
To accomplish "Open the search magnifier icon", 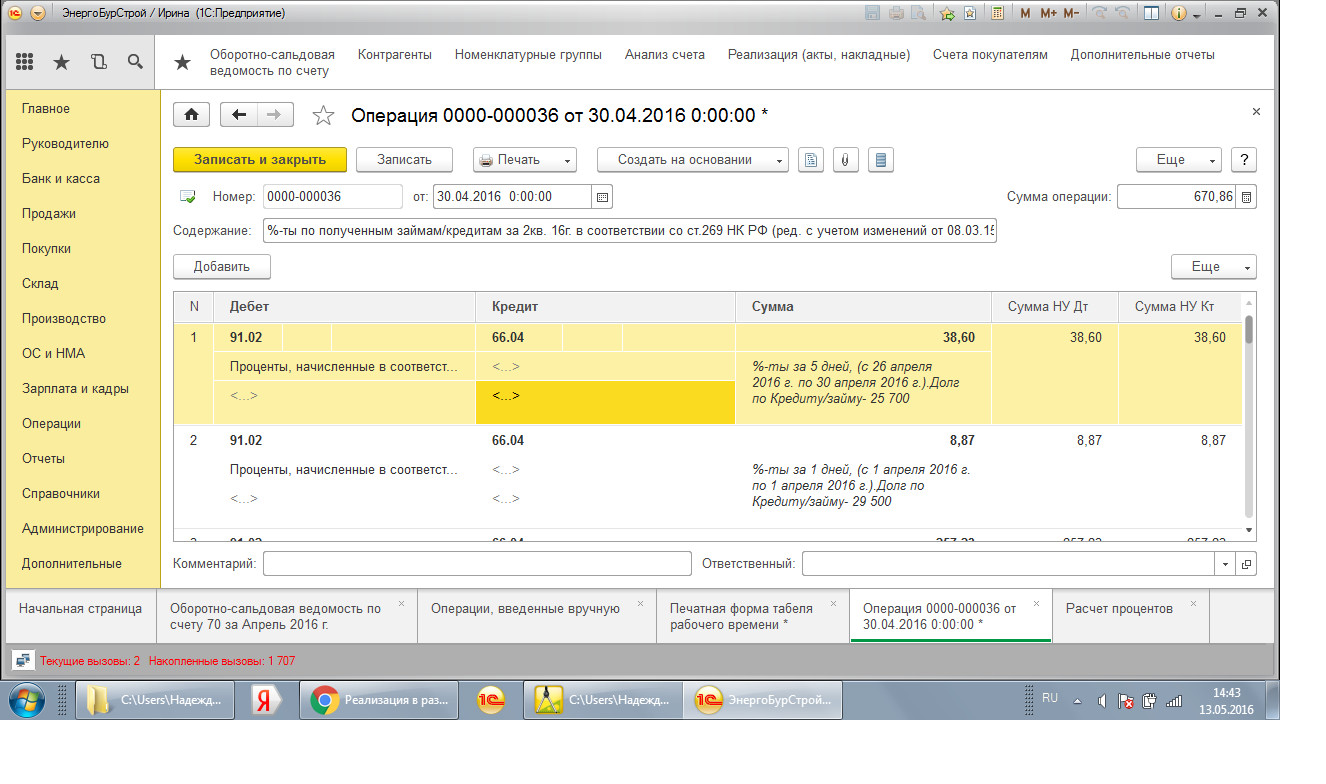I will coord(135,62).
